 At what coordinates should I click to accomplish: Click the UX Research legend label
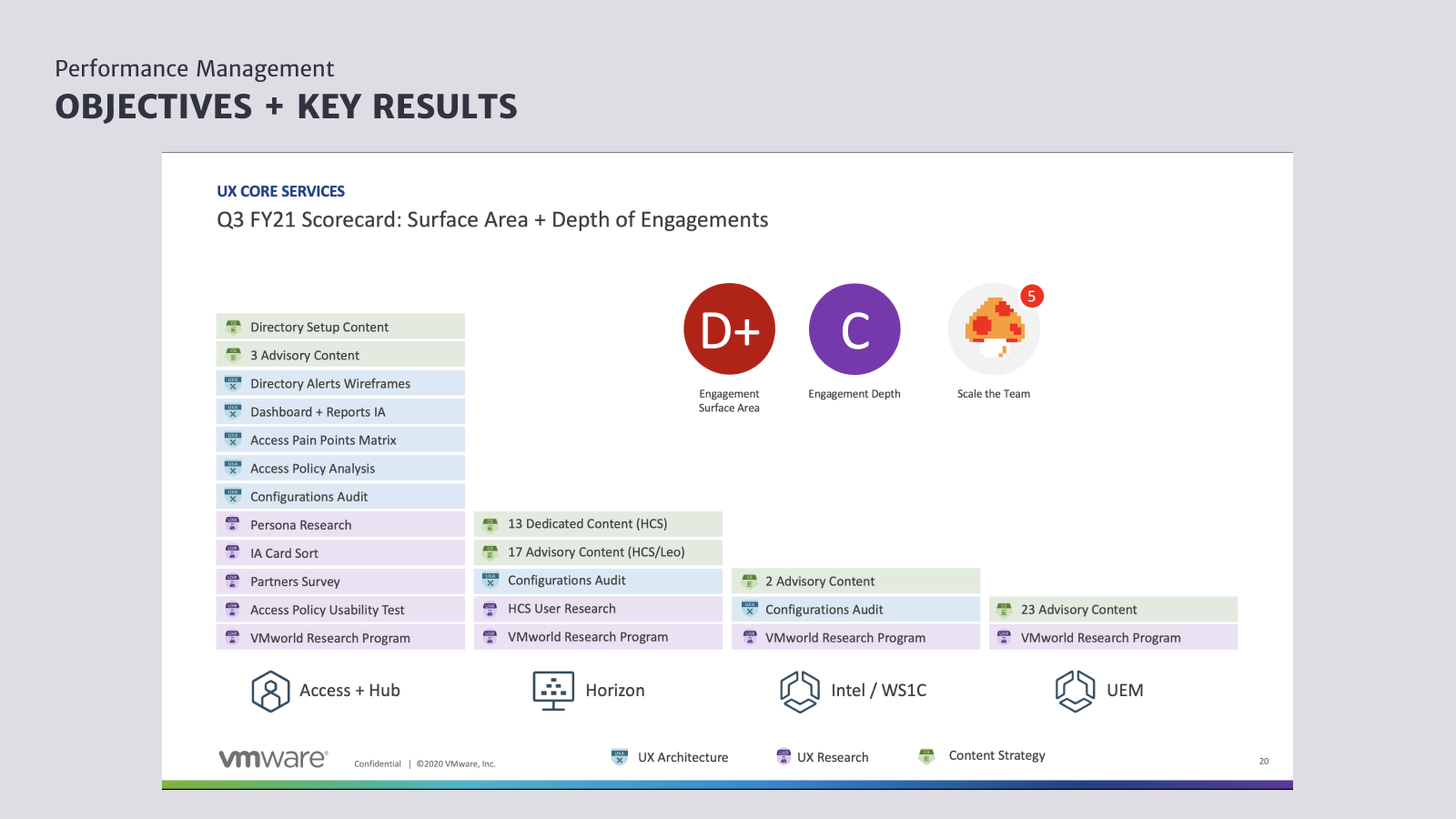tap(833, 757)
